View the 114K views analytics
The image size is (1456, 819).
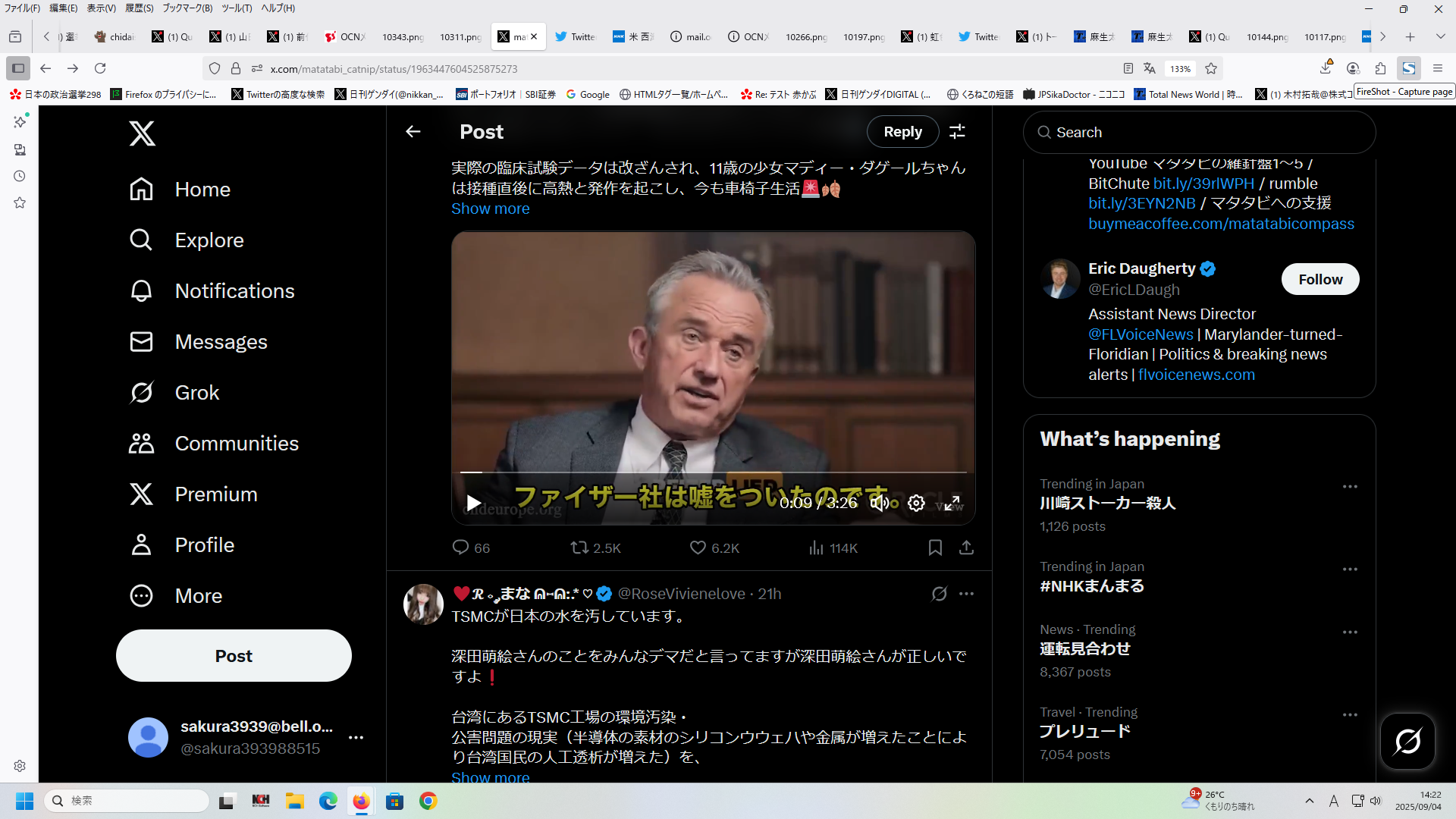[833, 548]
